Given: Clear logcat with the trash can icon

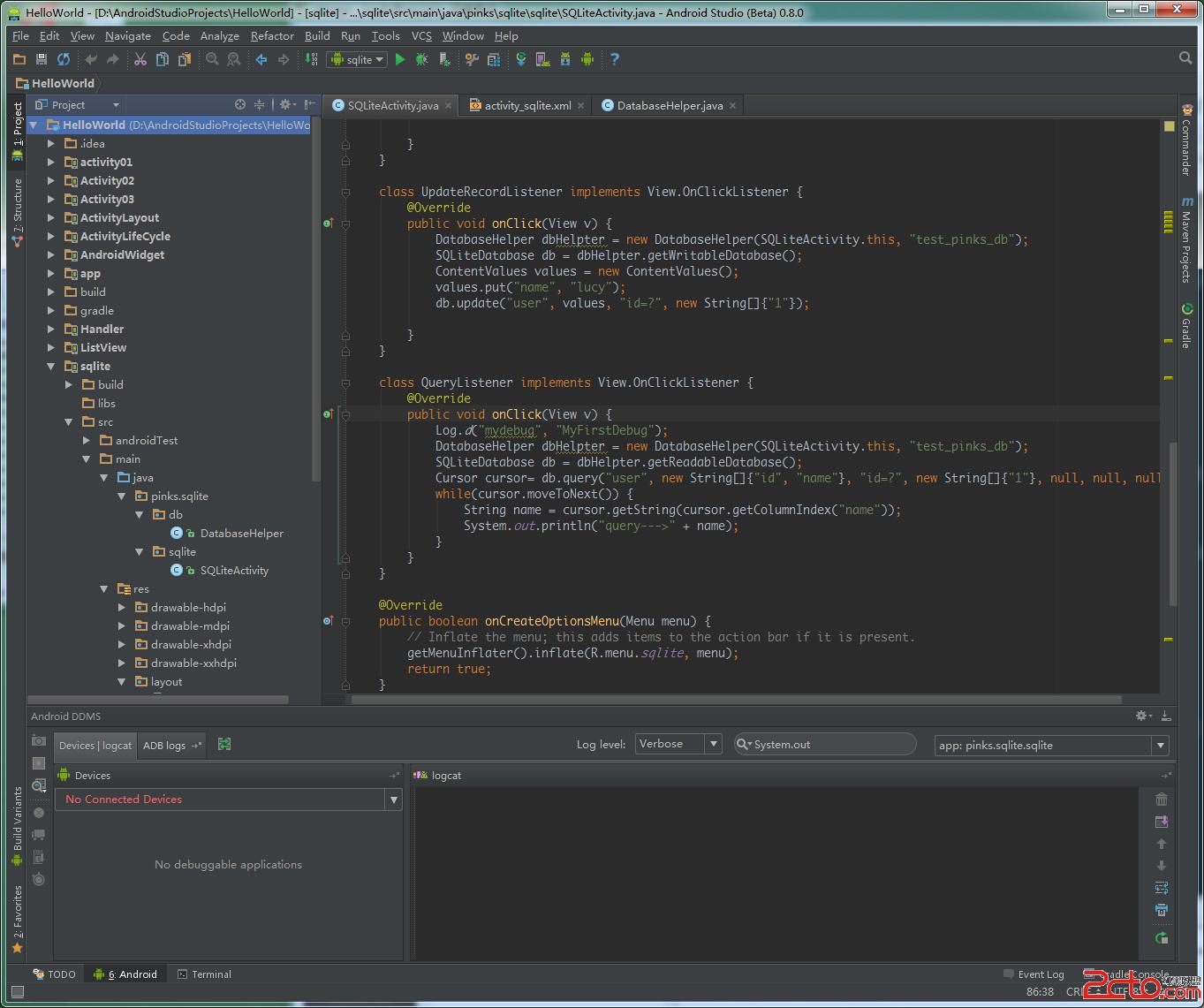Looking at the screenshot, I should [1162, 800].
